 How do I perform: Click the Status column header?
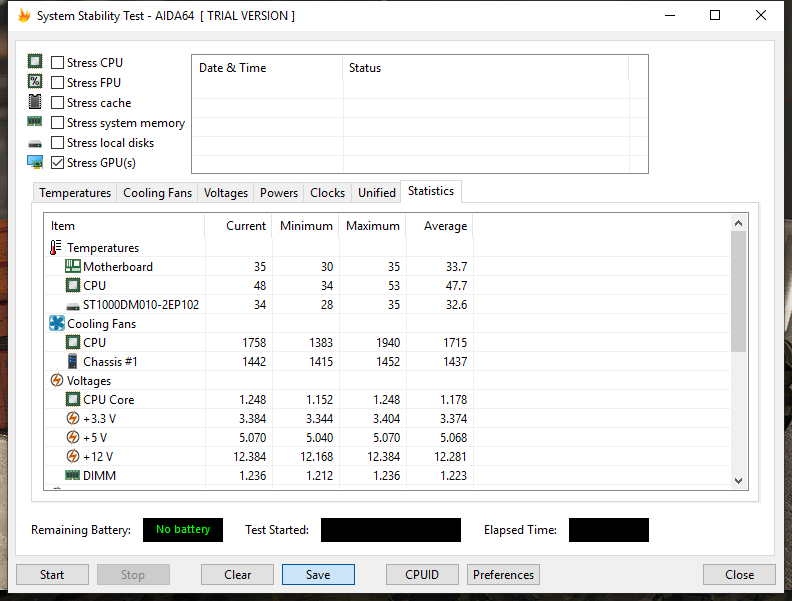[x=485, y=68]
